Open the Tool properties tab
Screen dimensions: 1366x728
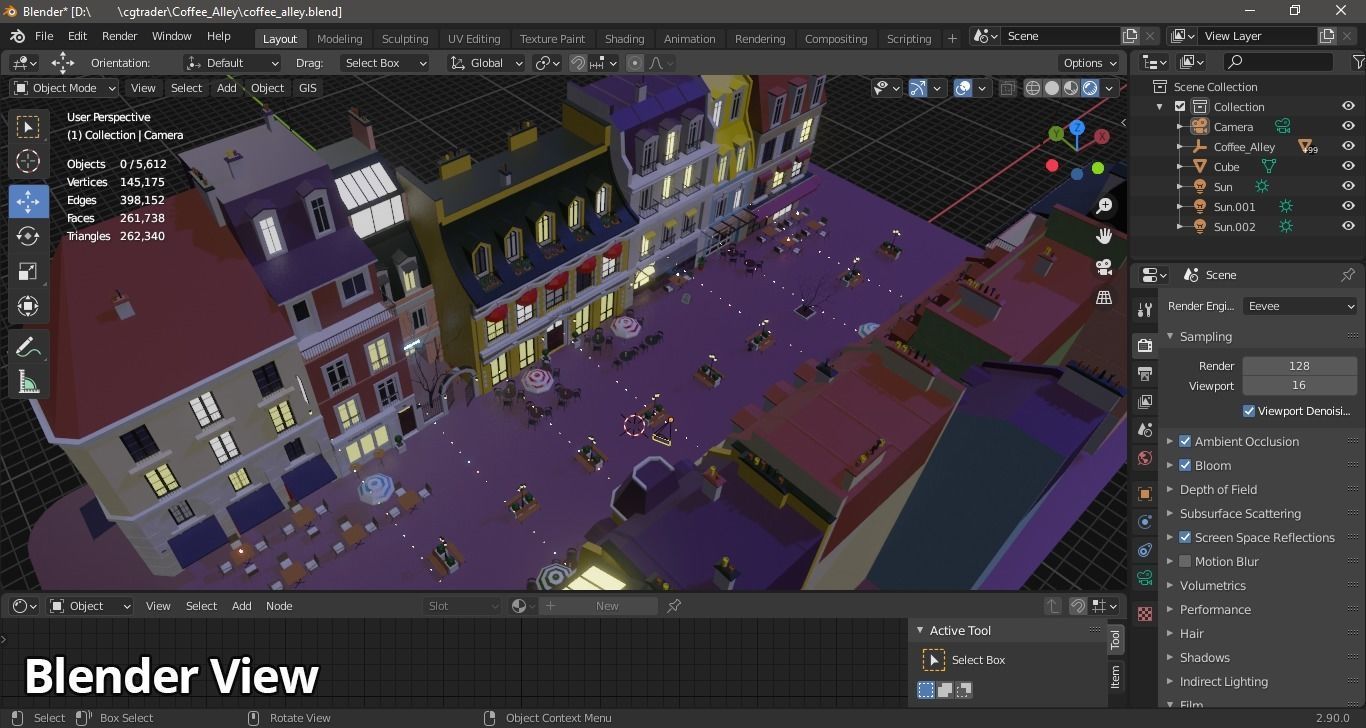[1145, 310]
